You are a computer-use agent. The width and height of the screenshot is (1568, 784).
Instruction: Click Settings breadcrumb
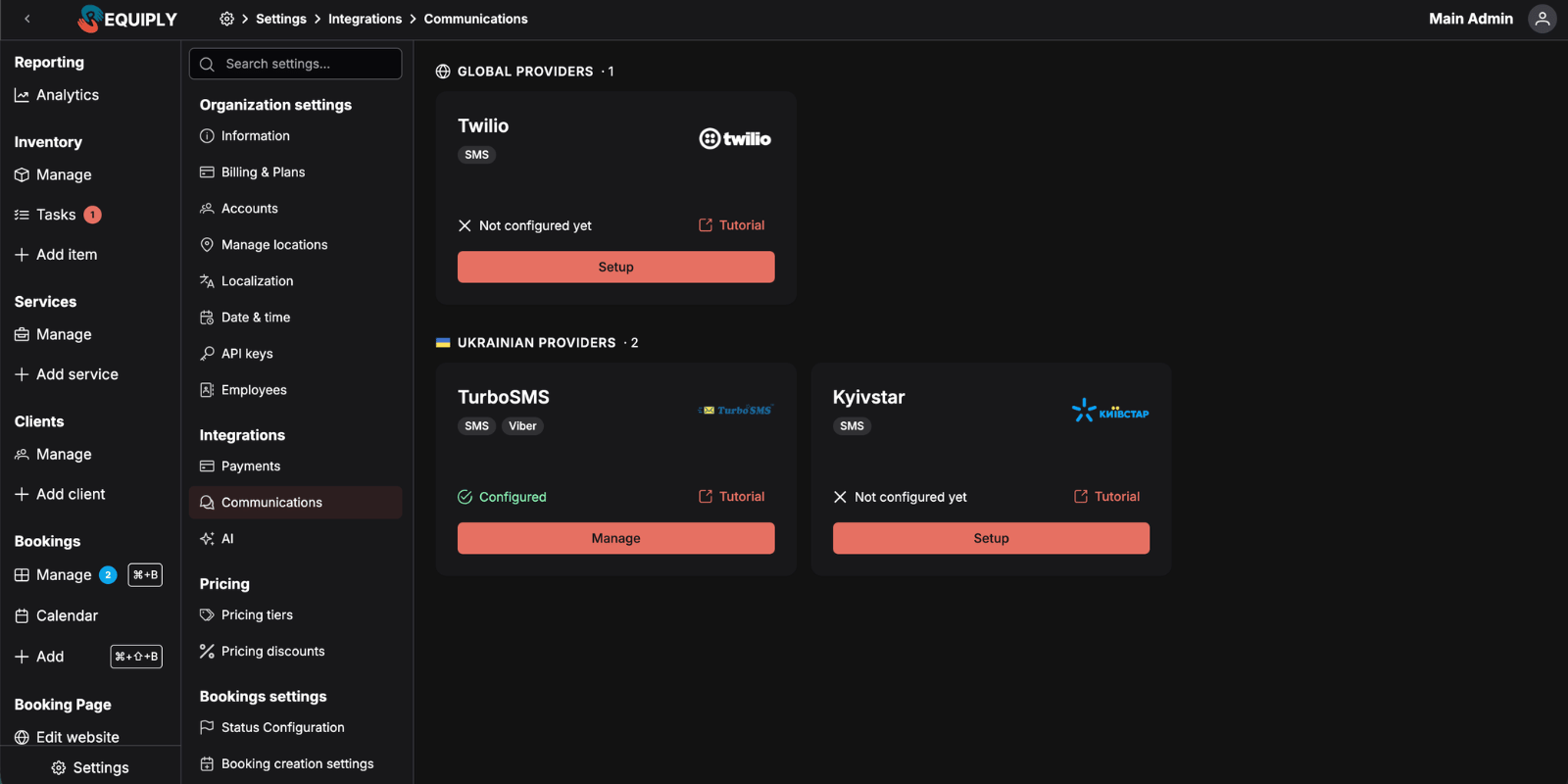(281, 19)
